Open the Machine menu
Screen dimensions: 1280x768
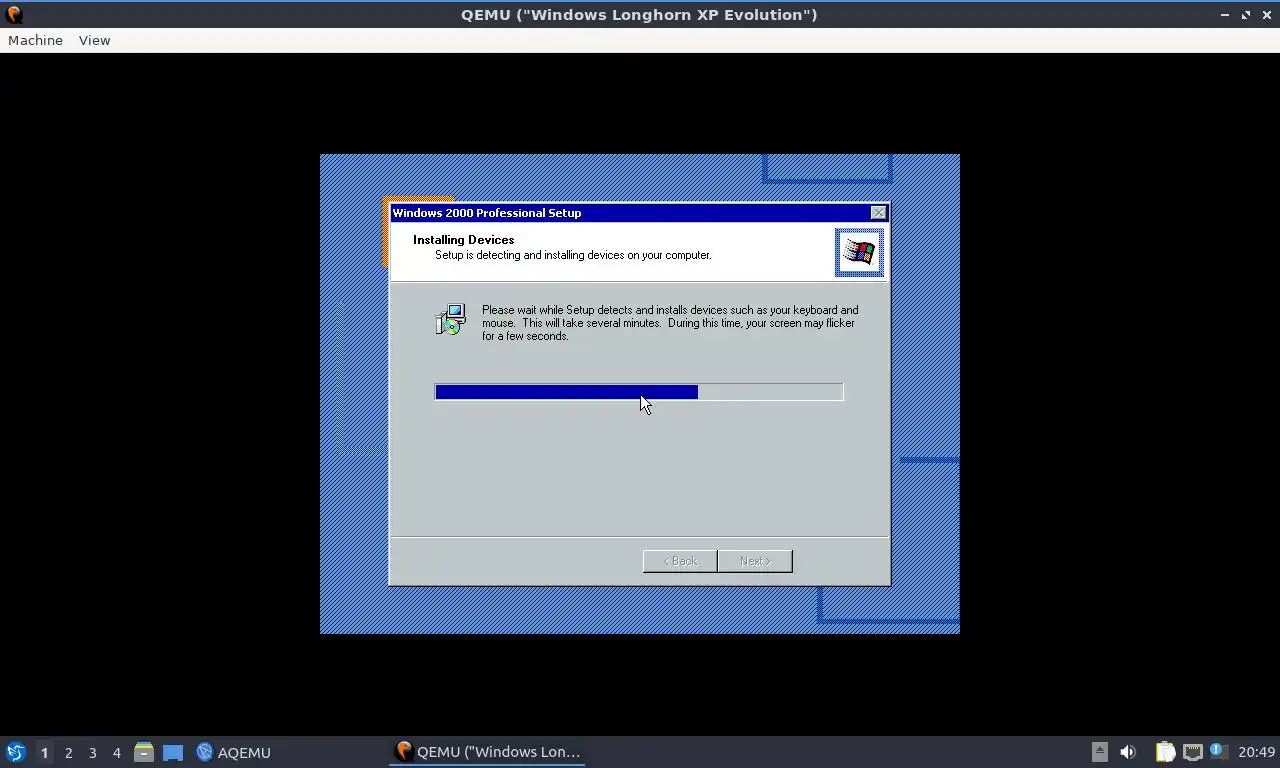tap(35, 40)
